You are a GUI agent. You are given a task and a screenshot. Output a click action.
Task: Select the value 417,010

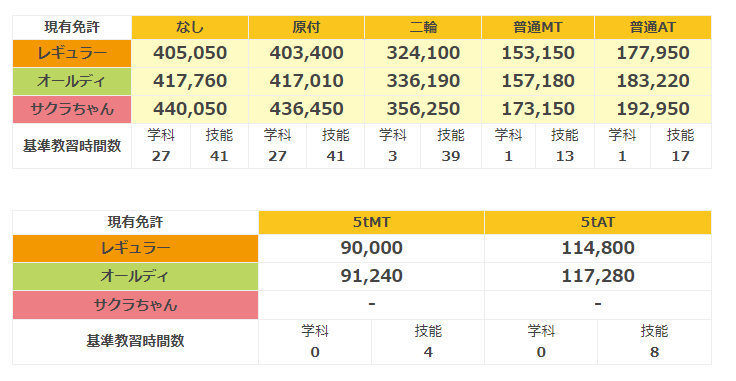point(306,81)
